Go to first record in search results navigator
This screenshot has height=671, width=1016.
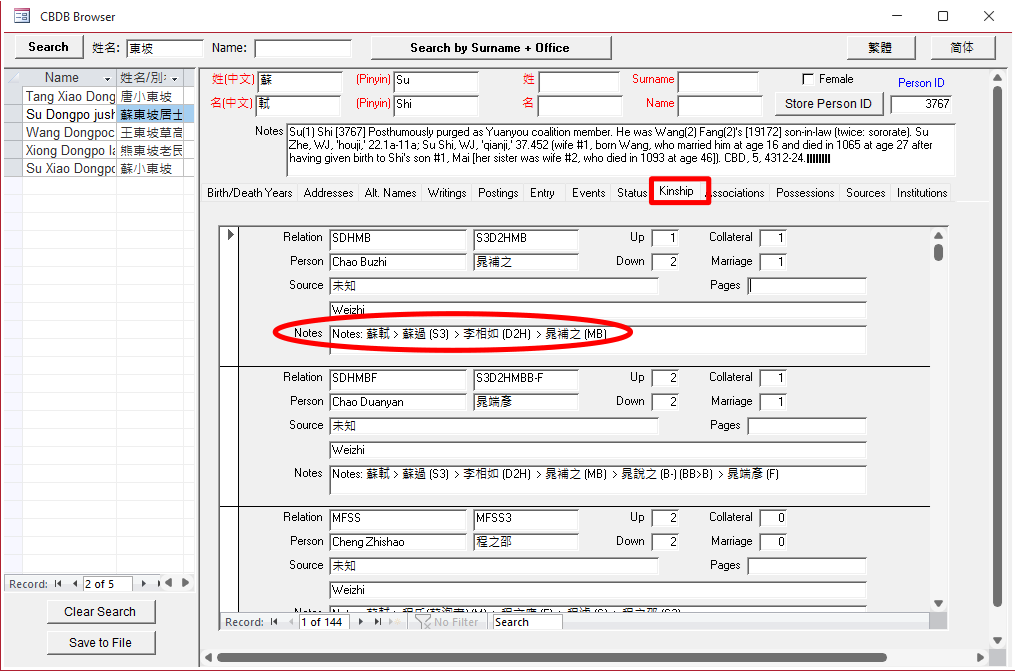59,583
